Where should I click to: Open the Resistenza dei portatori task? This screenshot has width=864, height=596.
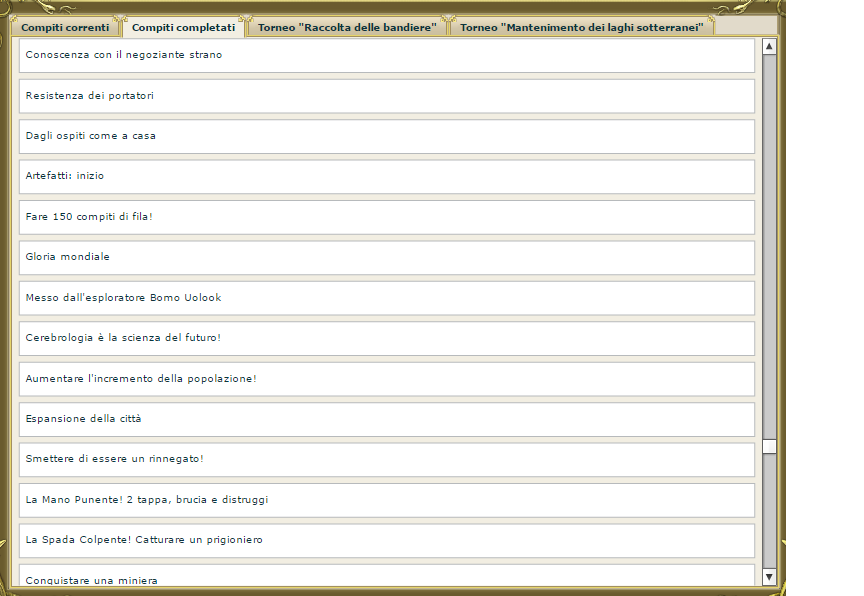tap(386, 96)
